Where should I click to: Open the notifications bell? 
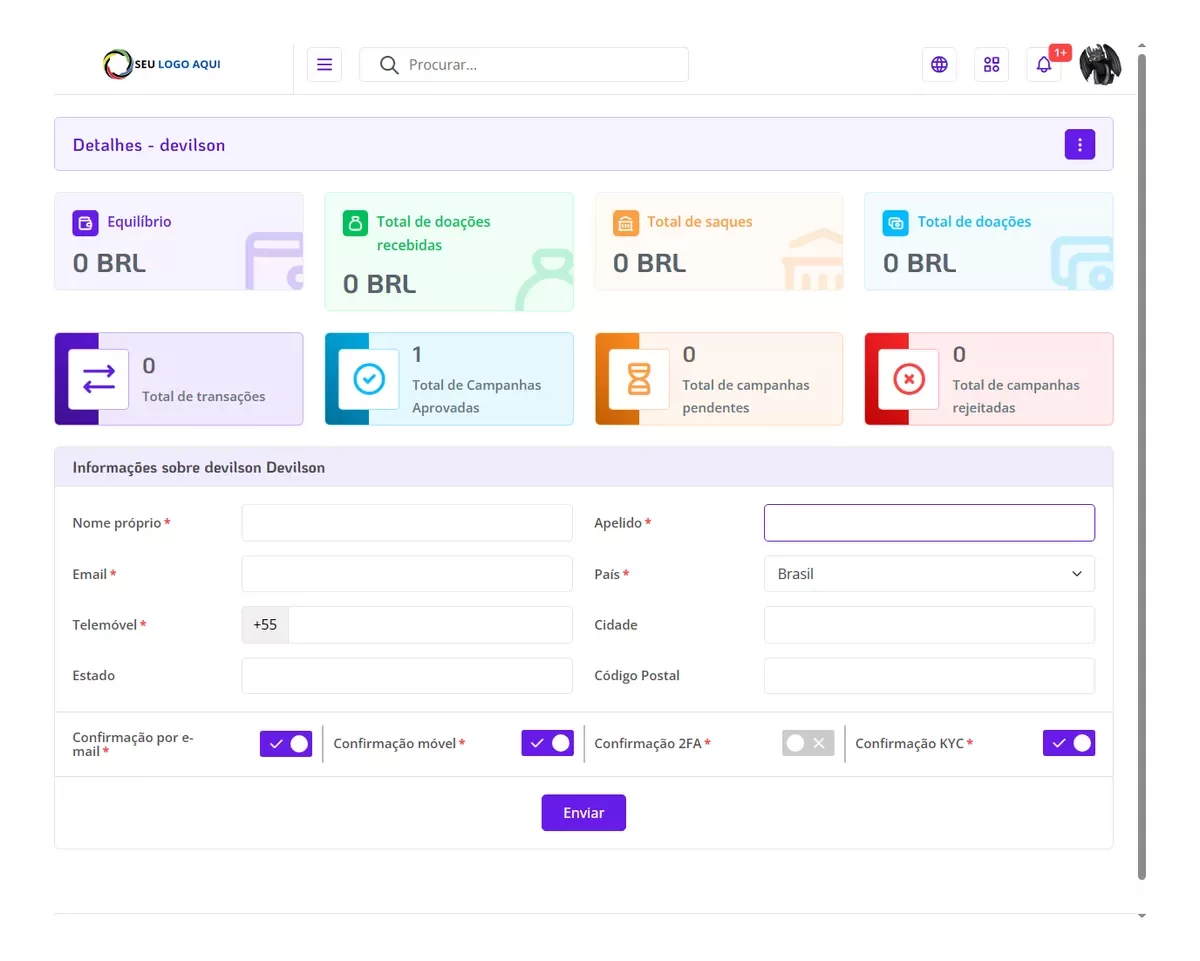(1043, 65)
